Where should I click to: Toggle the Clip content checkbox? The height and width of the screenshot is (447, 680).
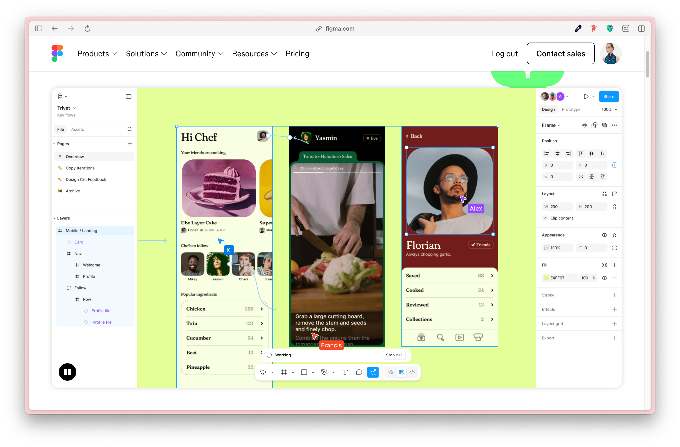tap(545, 218)
